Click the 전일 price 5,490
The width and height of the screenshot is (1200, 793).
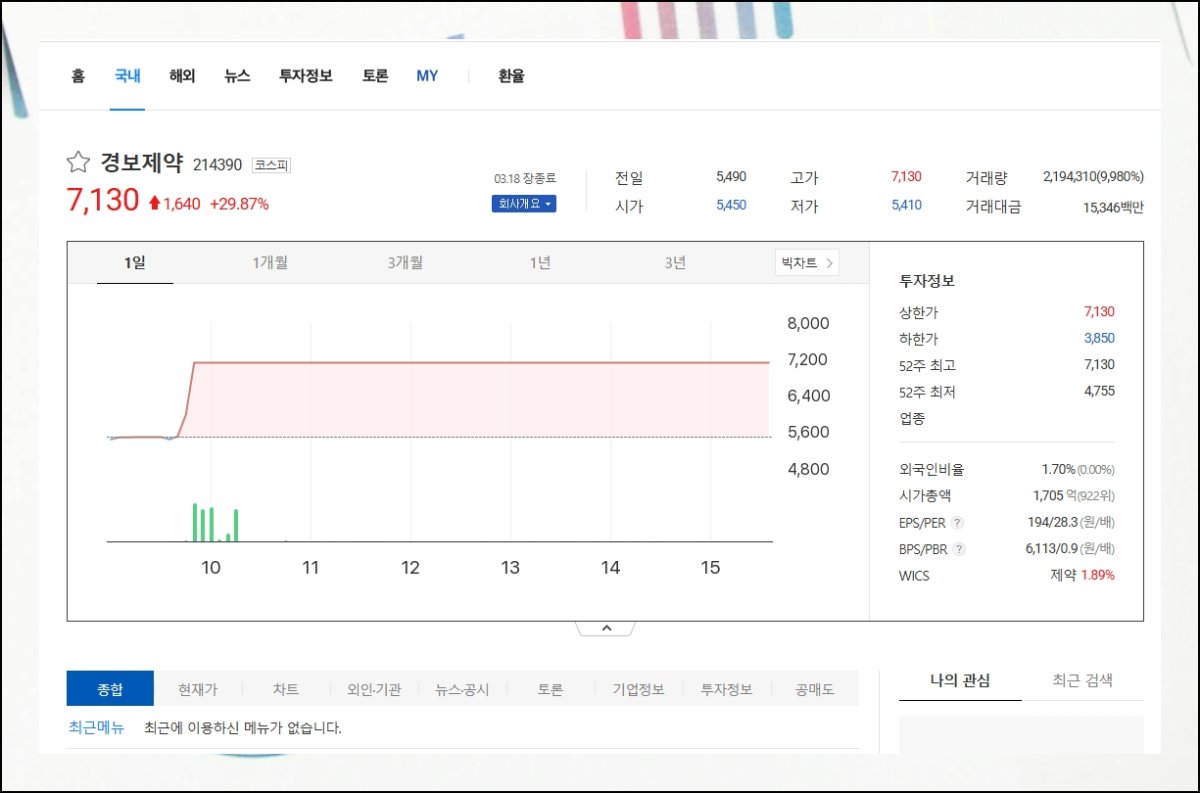(731, 177)
